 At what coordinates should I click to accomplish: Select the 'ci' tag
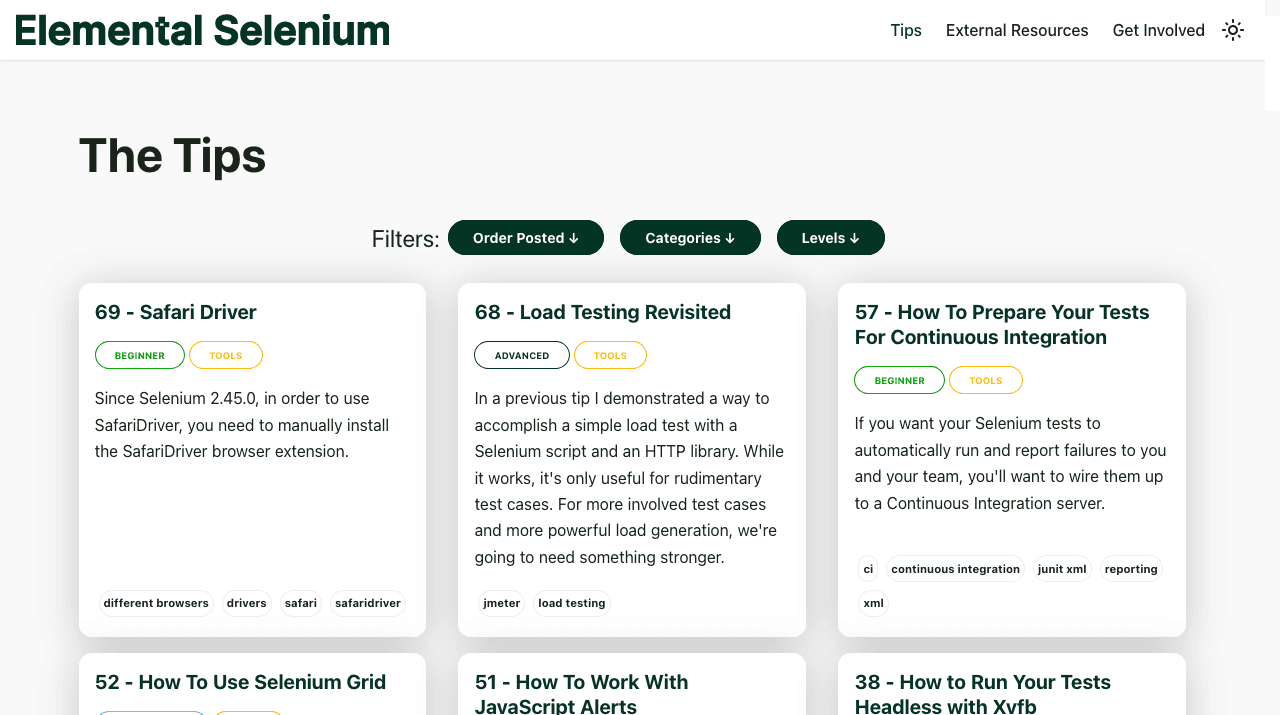[x=868, y=569]
